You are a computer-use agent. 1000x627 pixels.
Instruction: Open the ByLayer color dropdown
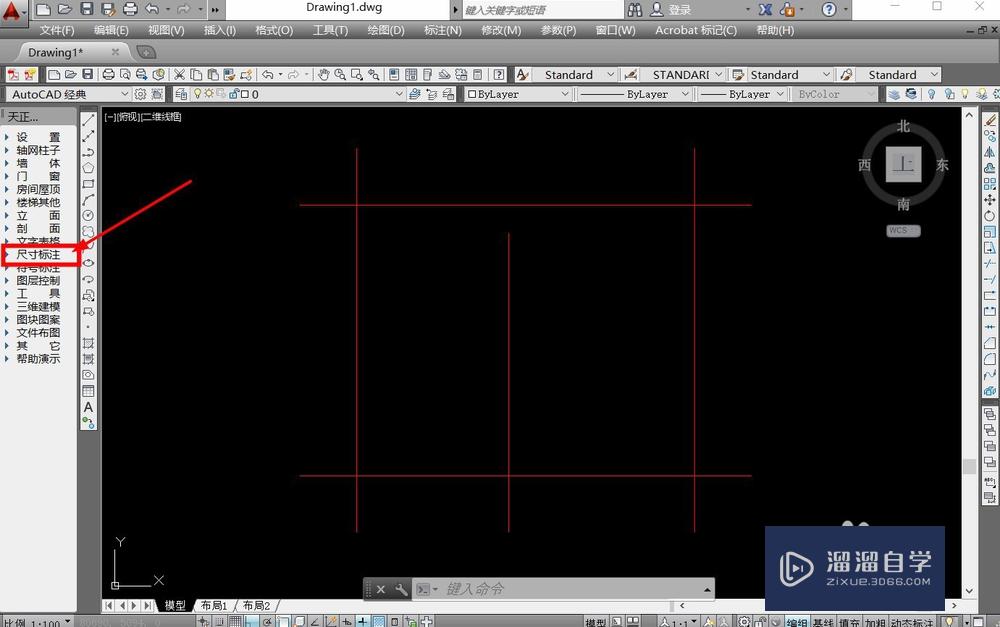517,94
